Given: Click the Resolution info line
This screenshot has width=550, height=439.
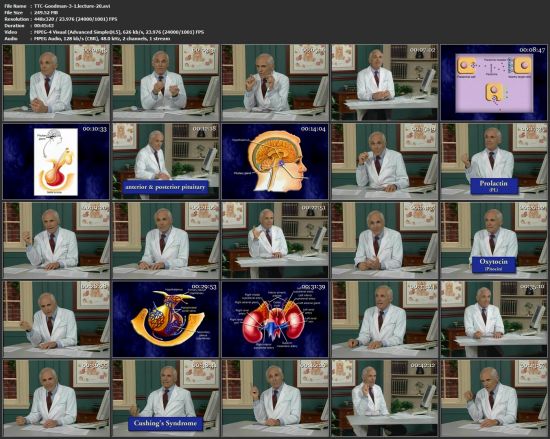Looking at the screenshot, I should pyautogui.click(x=61, y=19).
